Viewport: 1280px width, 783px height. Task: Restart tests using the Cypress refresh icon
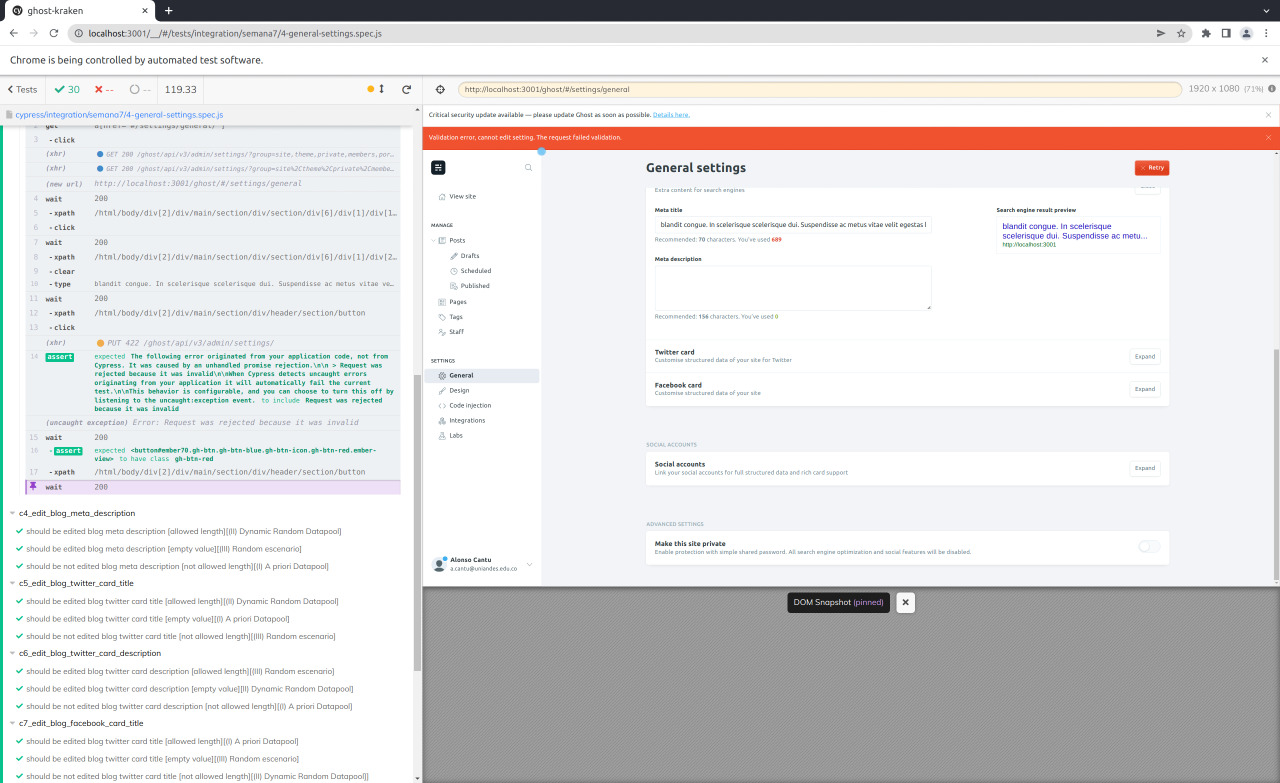click(406, 89)
